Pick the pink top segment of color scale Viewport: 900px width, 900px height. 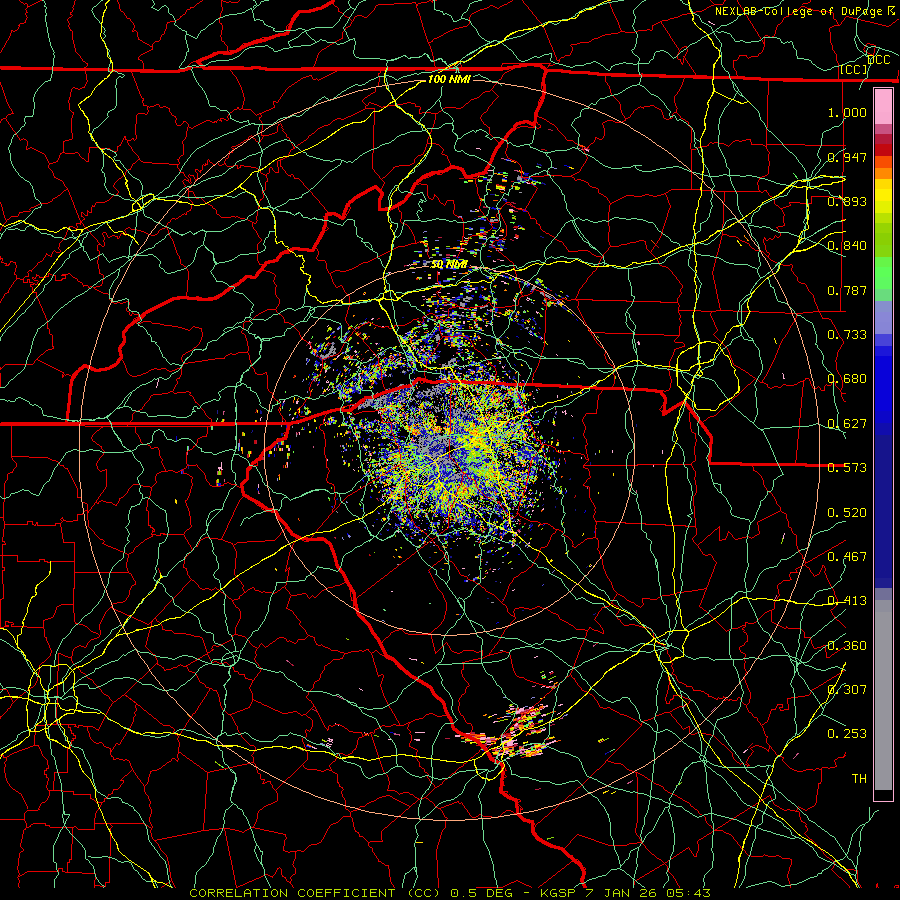pos(883,107)
